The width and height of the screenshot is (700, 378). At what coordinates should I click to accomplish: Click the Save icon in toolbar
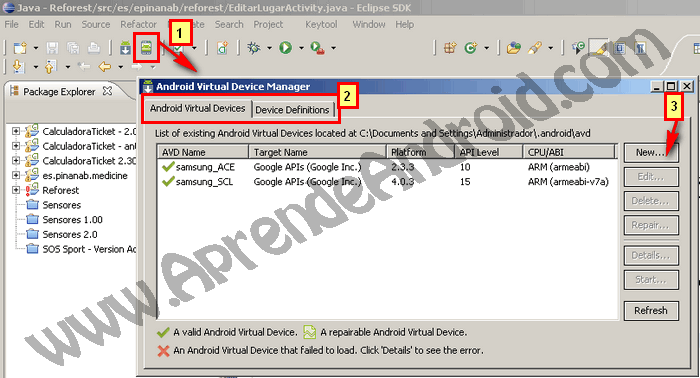click(x=52, y=48)
